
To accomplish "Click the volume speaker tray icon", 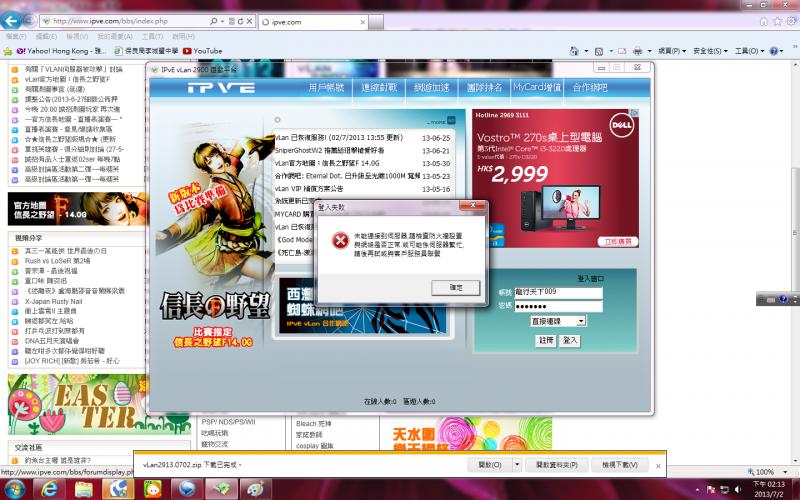I will (738, 489).
